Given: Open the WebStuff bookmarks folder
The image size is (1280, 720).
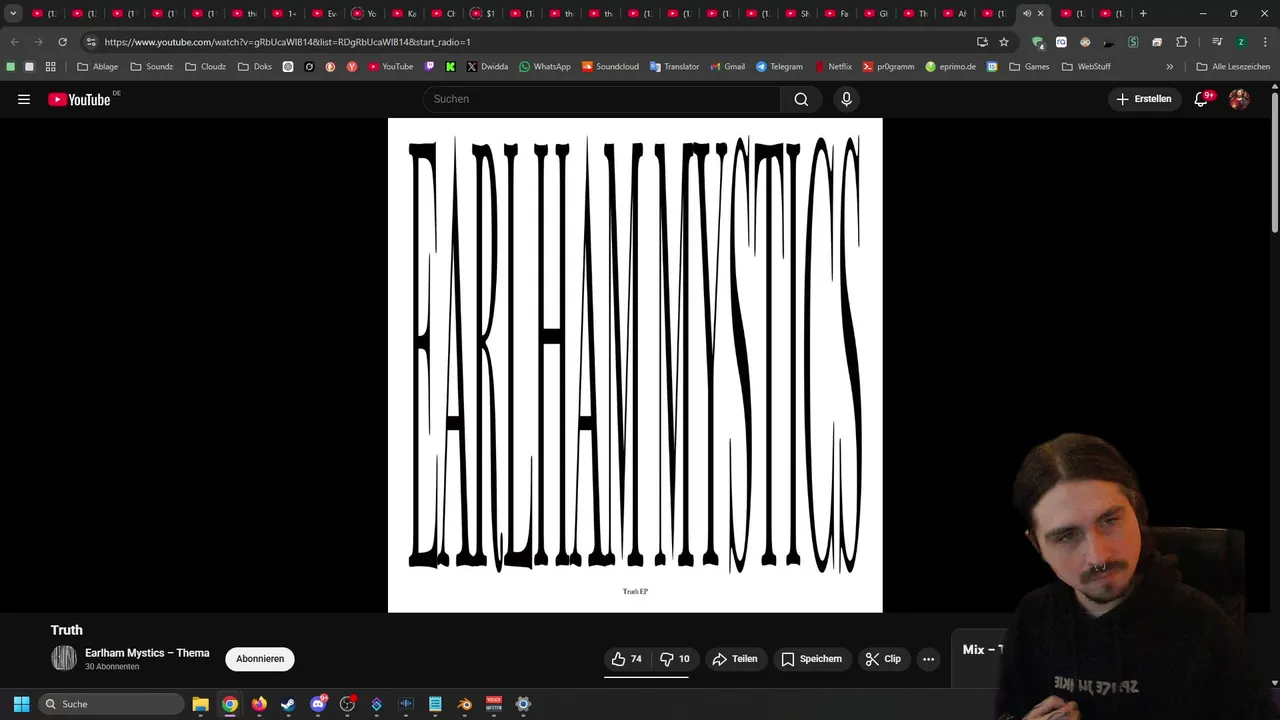Looking at the screenshot, I should (1086, 67).
